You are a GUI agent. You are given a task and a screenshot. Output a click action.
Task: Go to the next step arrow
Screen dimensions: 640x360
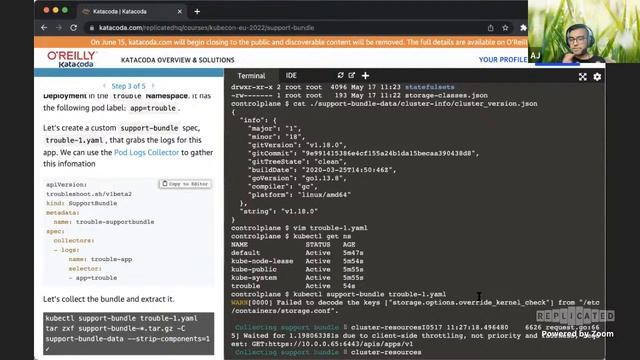pyautogui.click(x=153, y=86)
